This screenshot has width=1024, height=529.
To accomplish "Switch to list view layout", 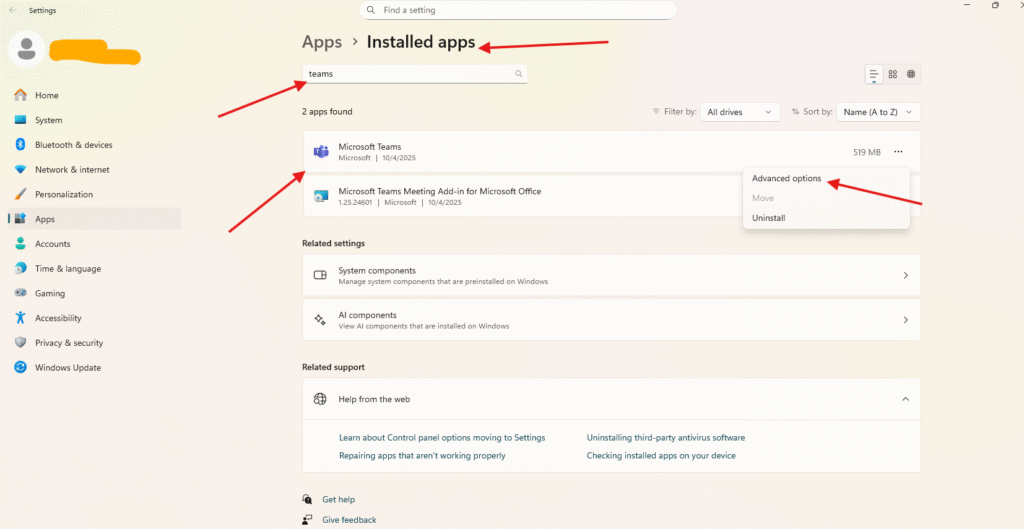I will coord(874,75).
